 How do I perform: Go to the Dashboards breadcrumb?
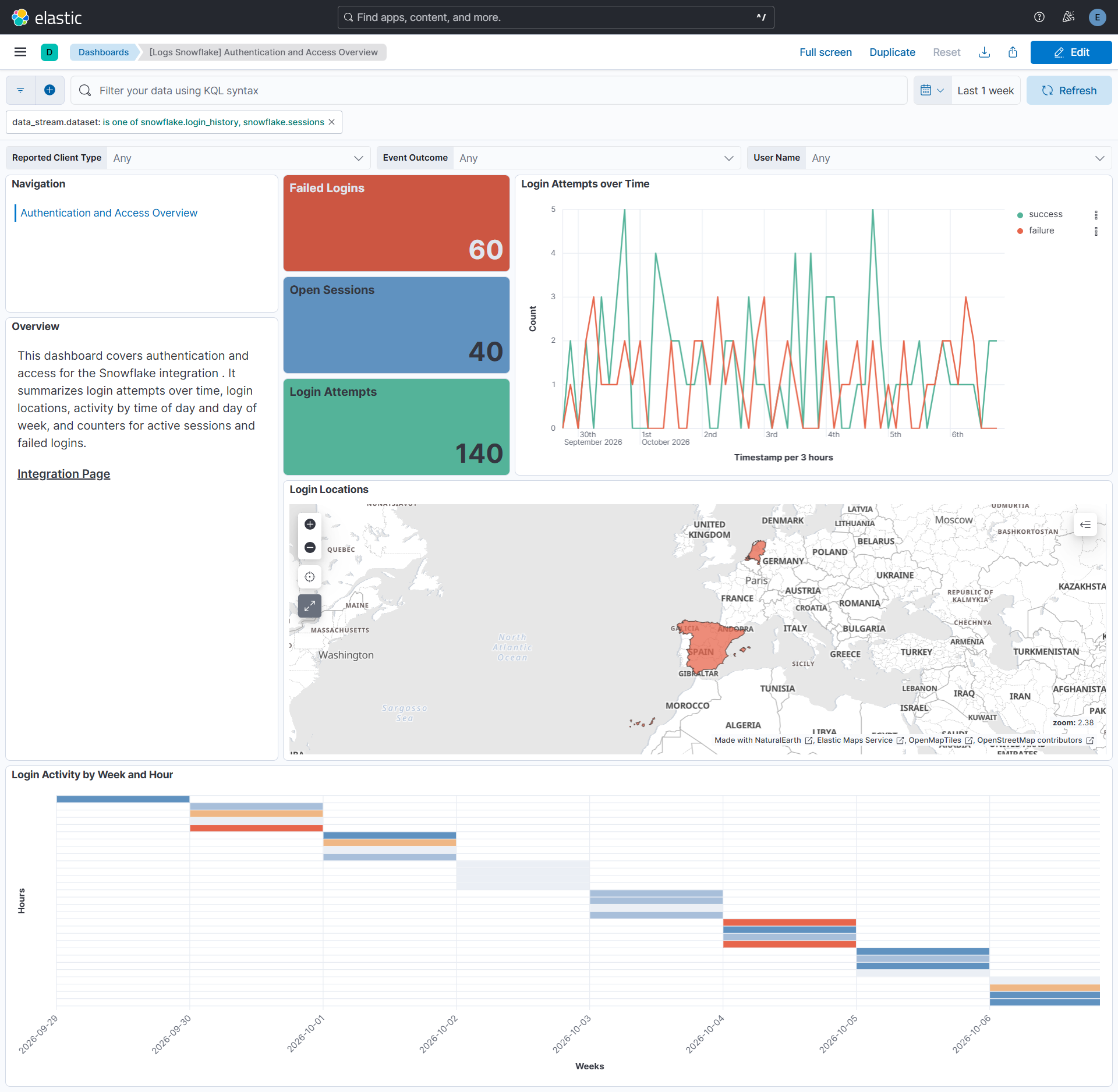pos(104,52)
